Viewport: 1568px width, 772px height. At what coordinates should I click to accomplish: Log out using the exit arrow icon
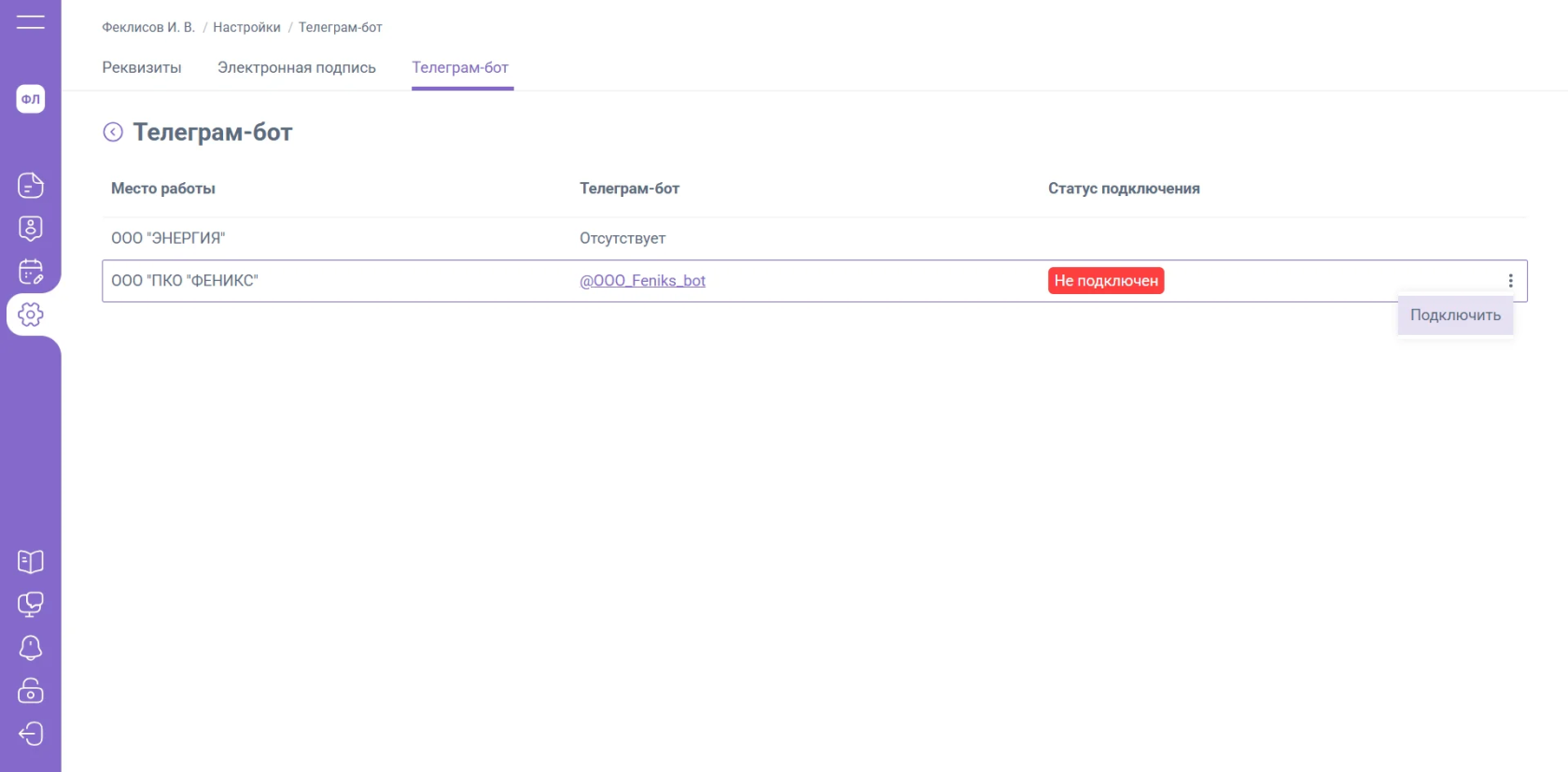point(30,734)
